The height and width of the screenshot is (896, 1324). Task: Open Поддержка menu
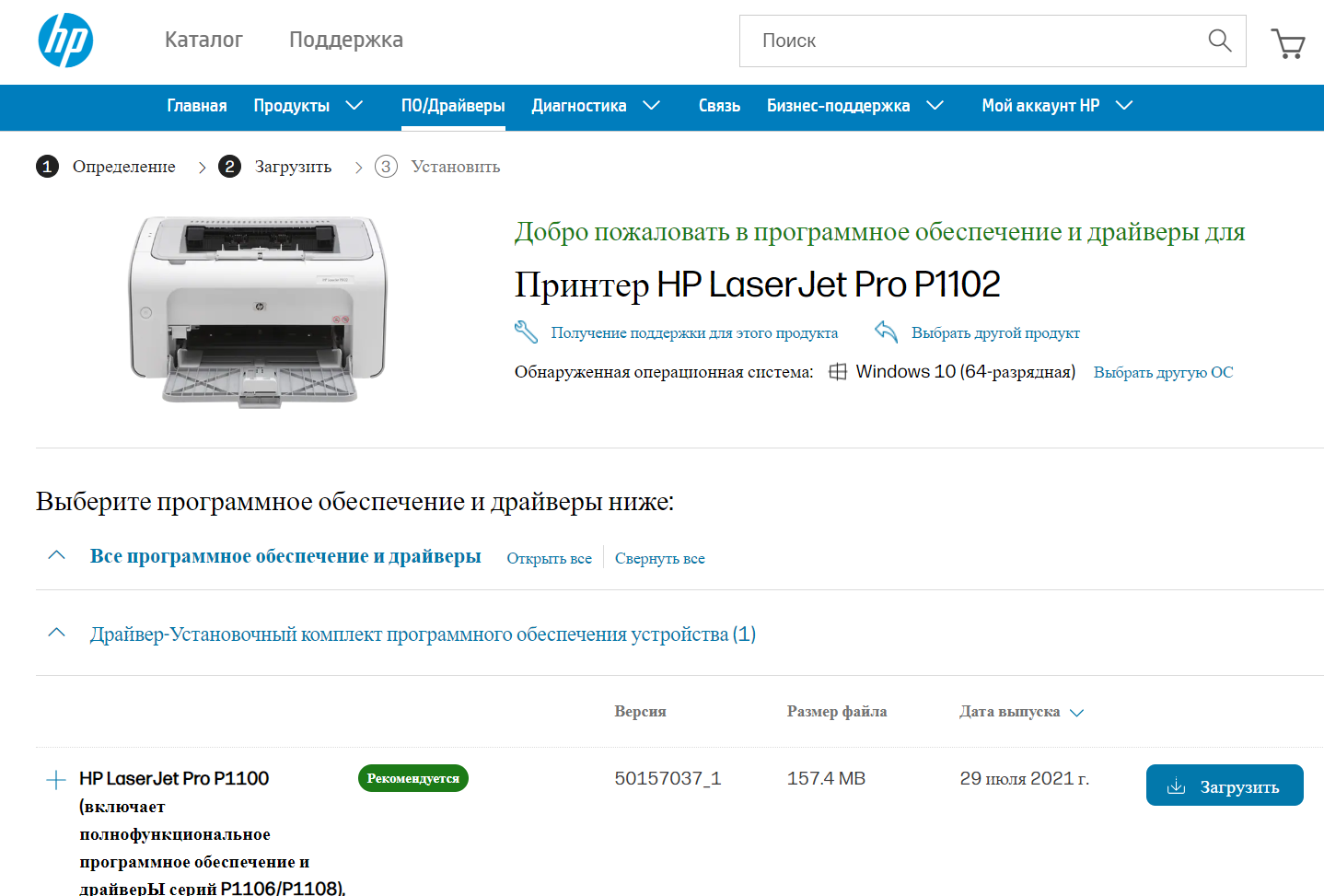pyautogui.click(x=346, y=40)
